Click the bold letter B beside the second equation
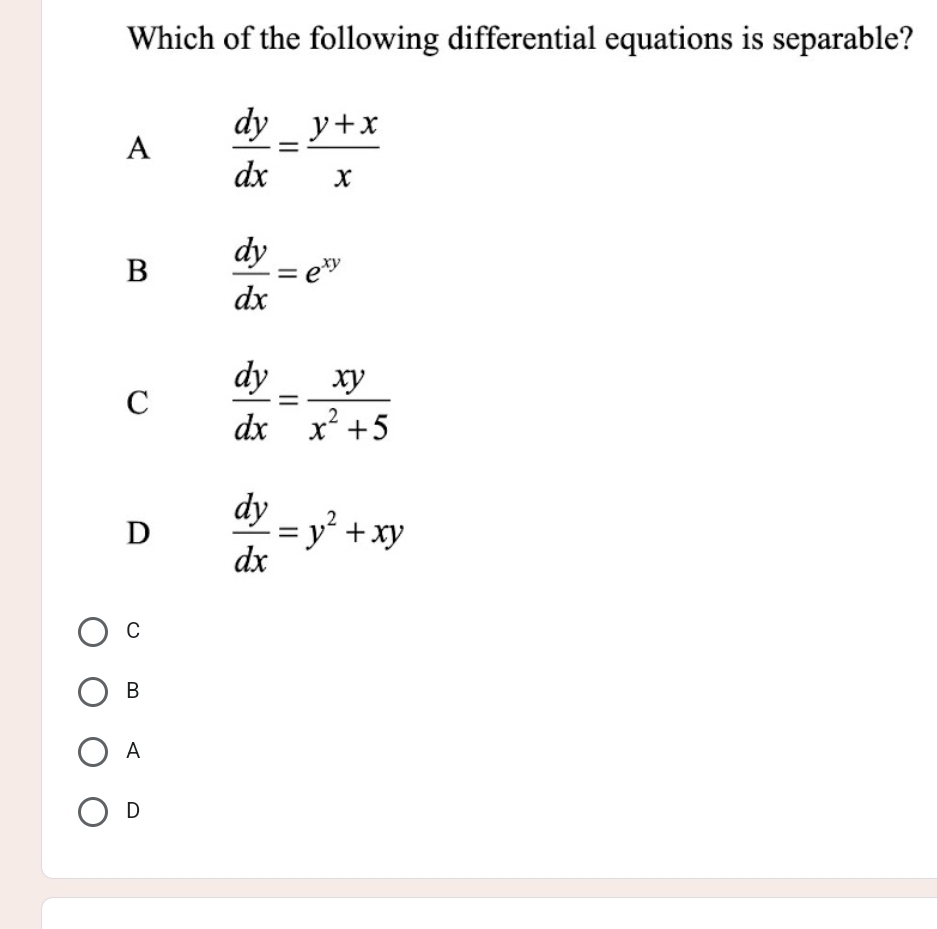 (139, 271)
